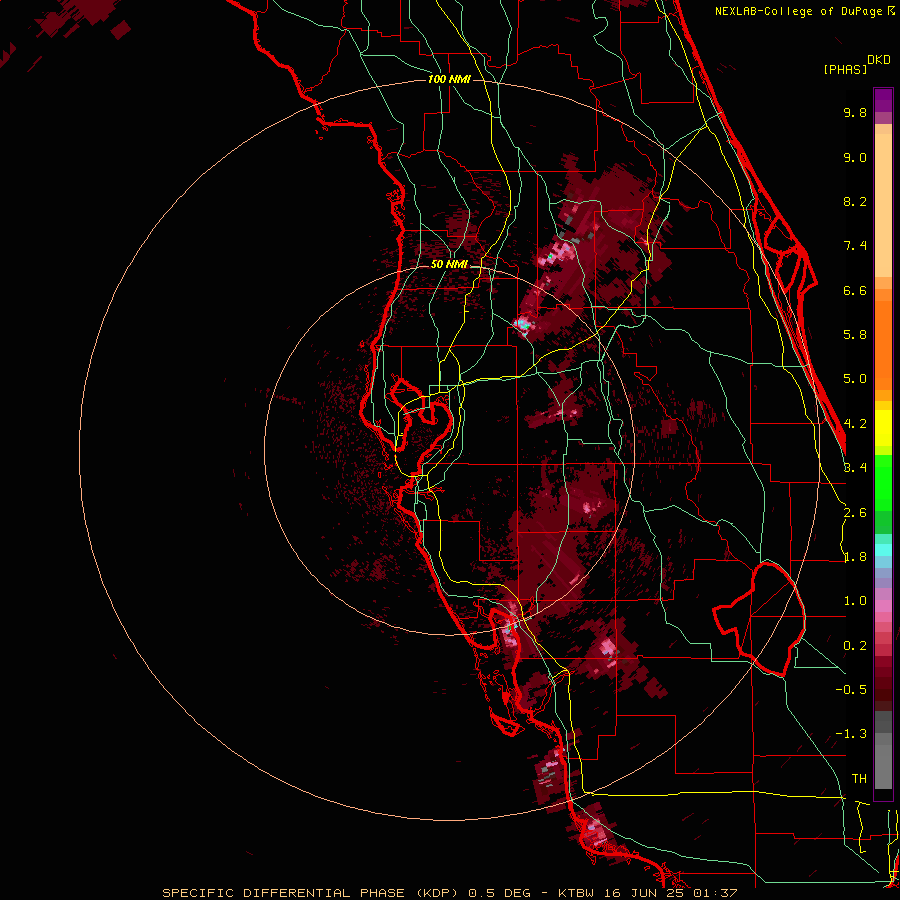
Task: Pick the purple swatch atop the color bar
Action: click(x=883, y=100)
